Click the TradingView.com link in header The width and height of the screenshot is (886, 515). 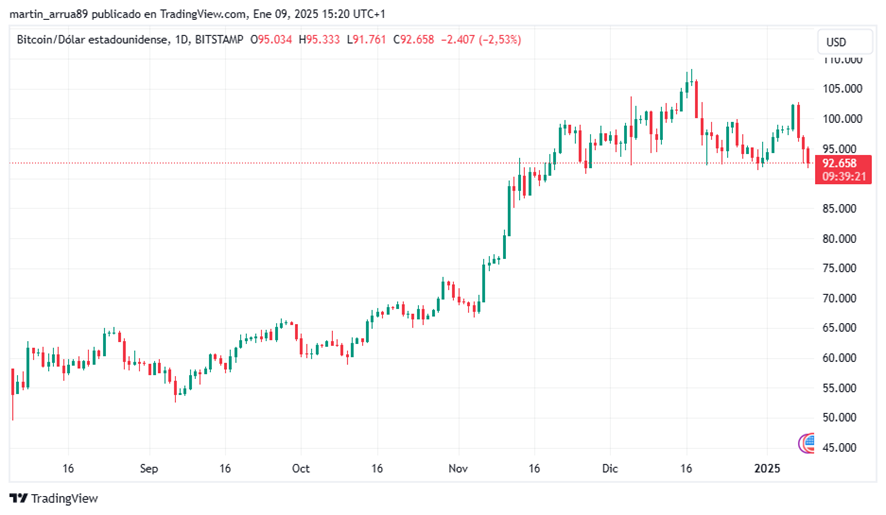coord(203,14)
